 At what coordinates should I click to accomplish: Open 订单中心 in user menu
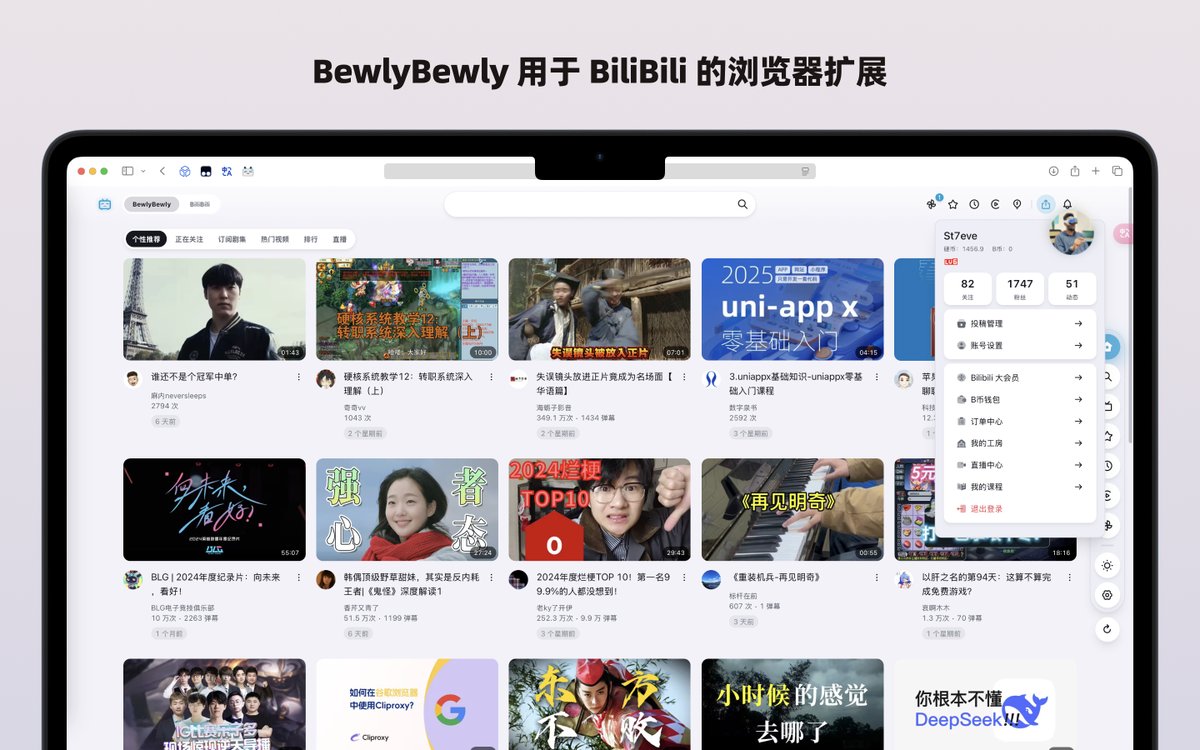tap(1019, 422)
